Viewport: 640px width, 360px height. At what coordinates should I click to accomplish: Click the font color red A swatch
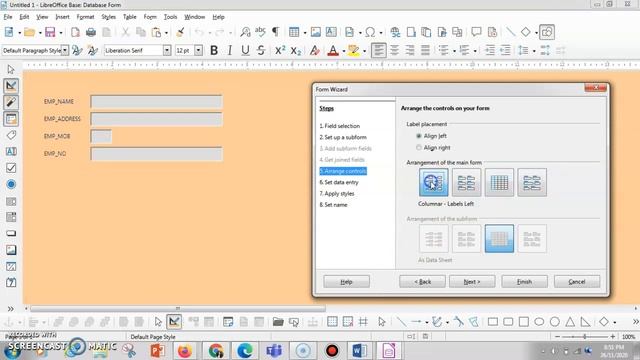pos(333,51)
